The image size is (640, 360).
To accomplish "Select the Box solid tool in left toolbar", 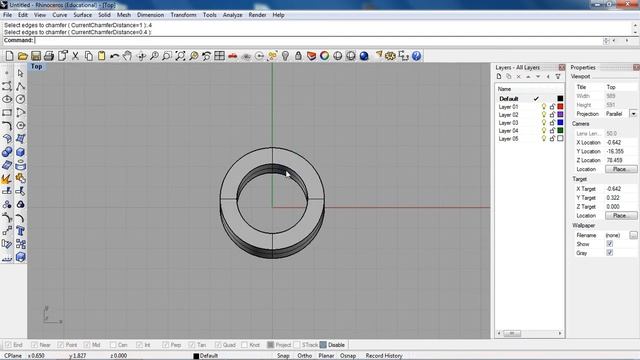I will tap(20, 152).
